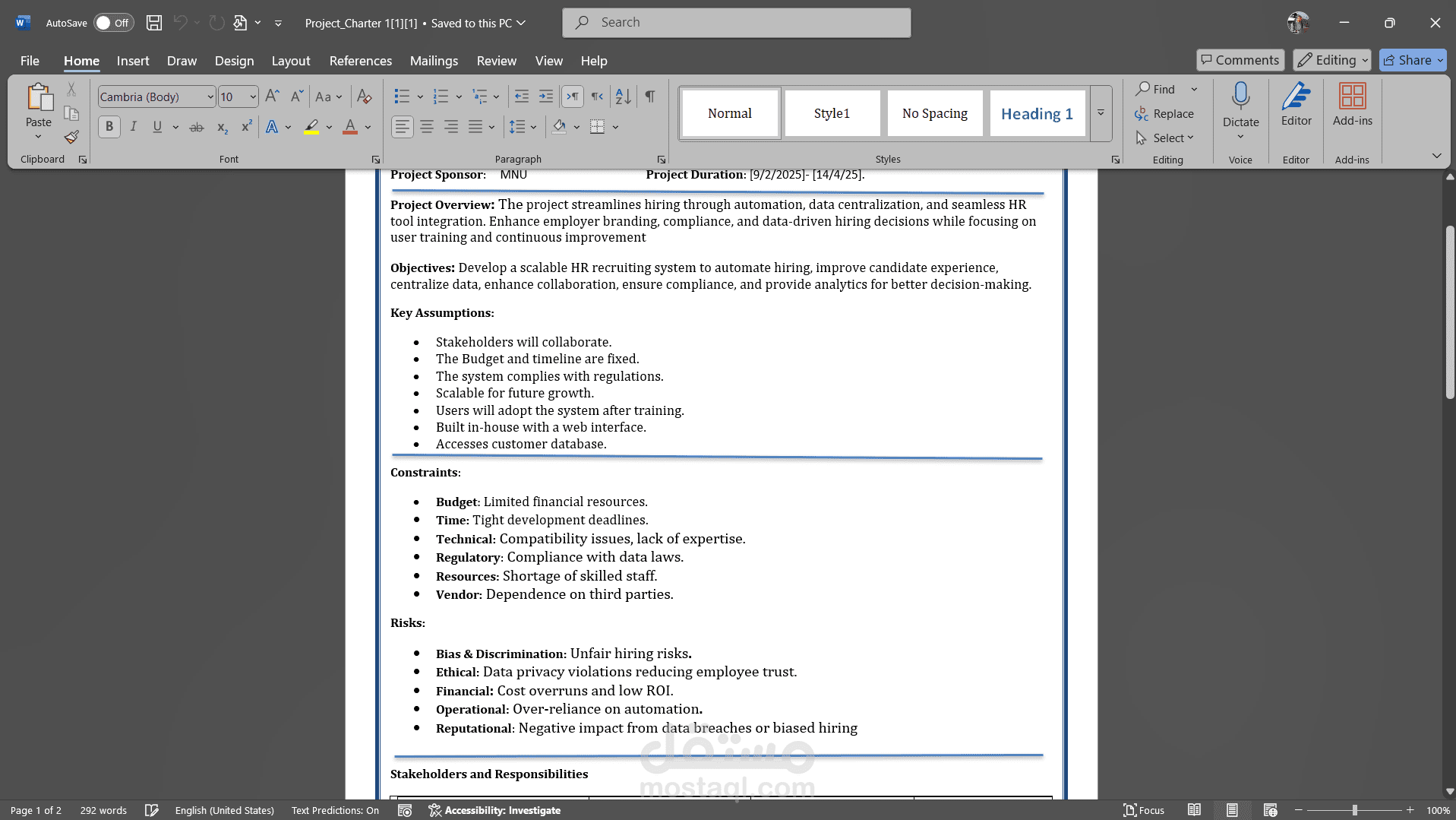Align text left toggle

point(403,127)
